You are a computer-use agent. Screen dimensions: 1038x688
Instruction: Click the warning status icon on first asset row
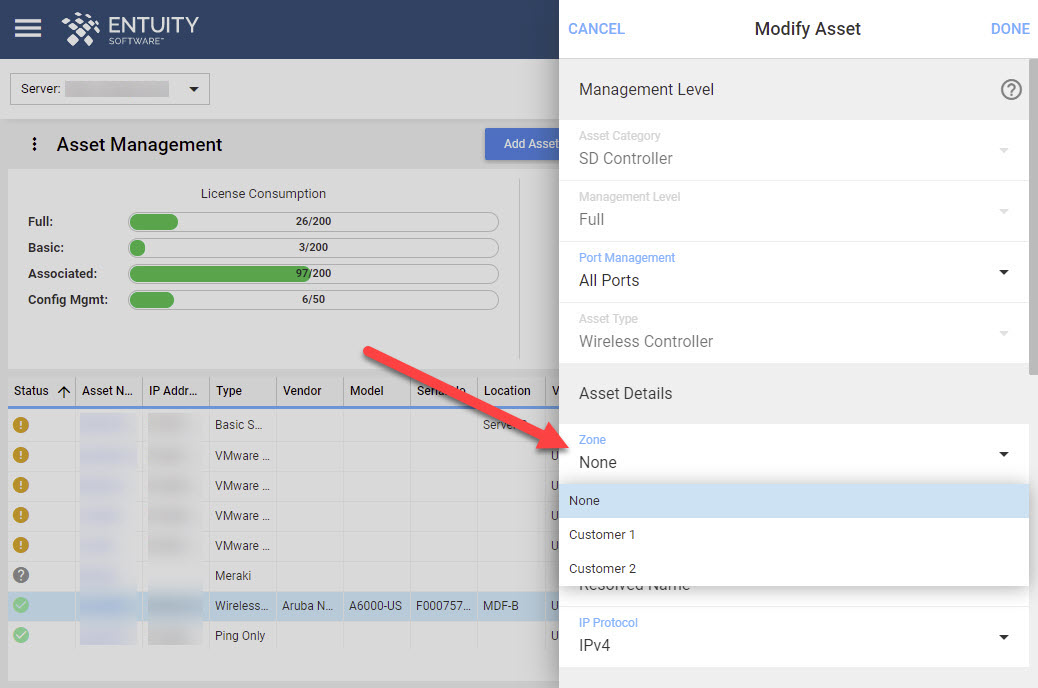[x=22, y=425]
